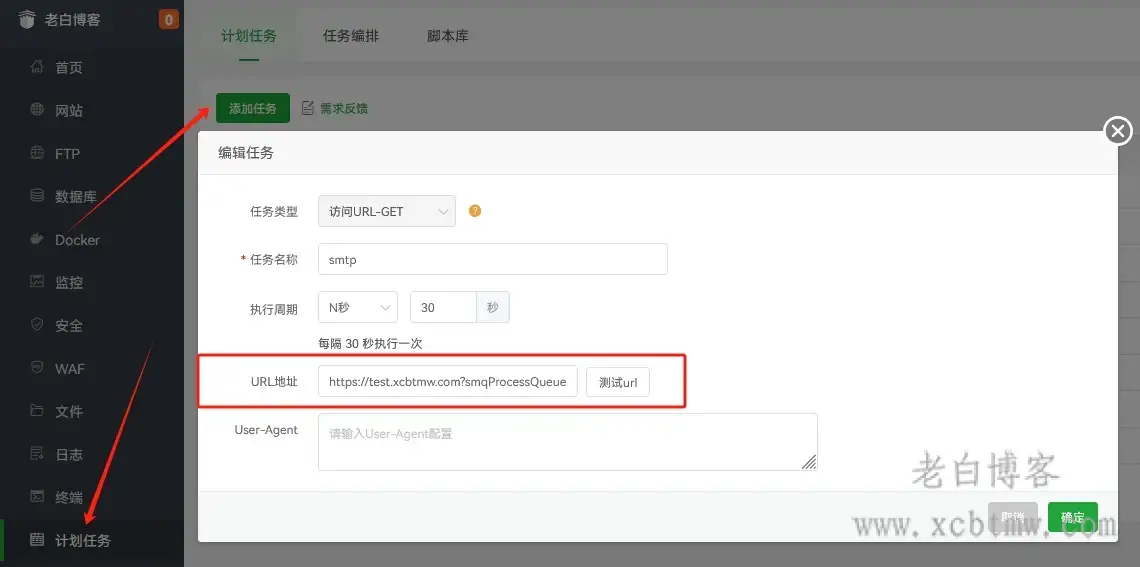Click the 日志 log document icon
This screenshot has width=1140, height=567.
click(x=37, y=454)
